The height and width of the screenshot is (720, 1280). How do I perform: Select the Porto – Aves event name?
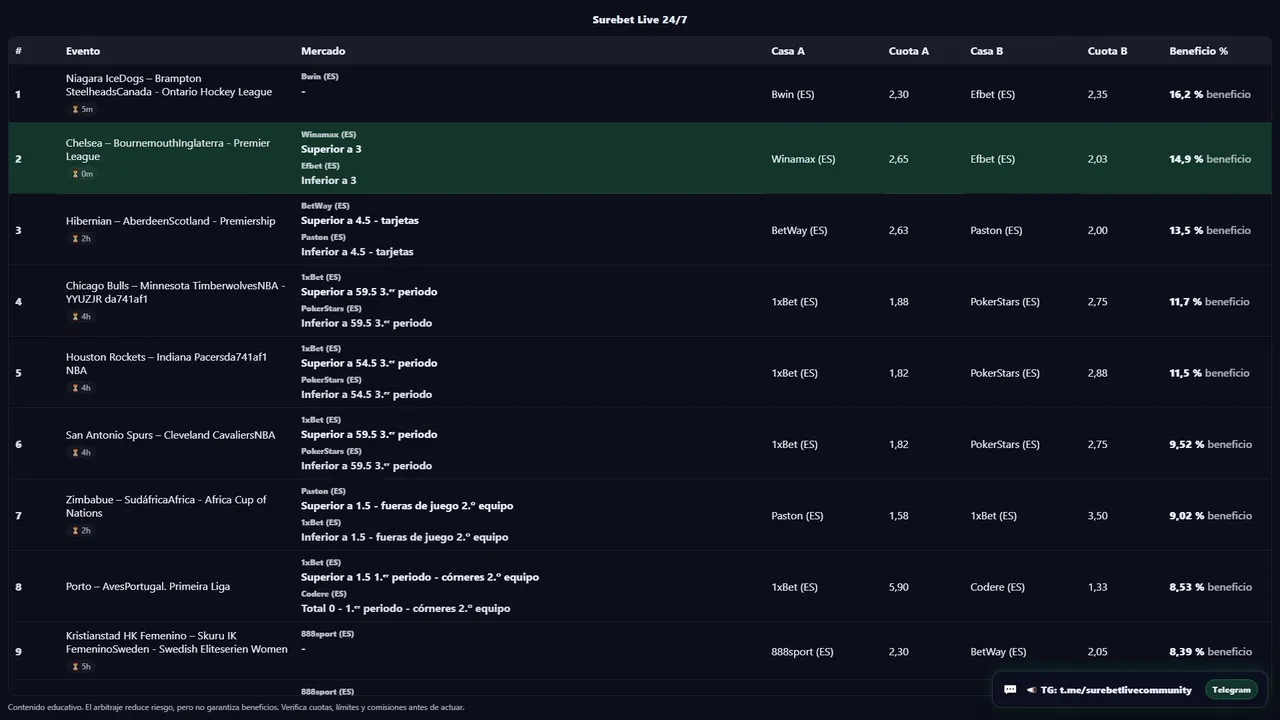[x=148, y=587]
